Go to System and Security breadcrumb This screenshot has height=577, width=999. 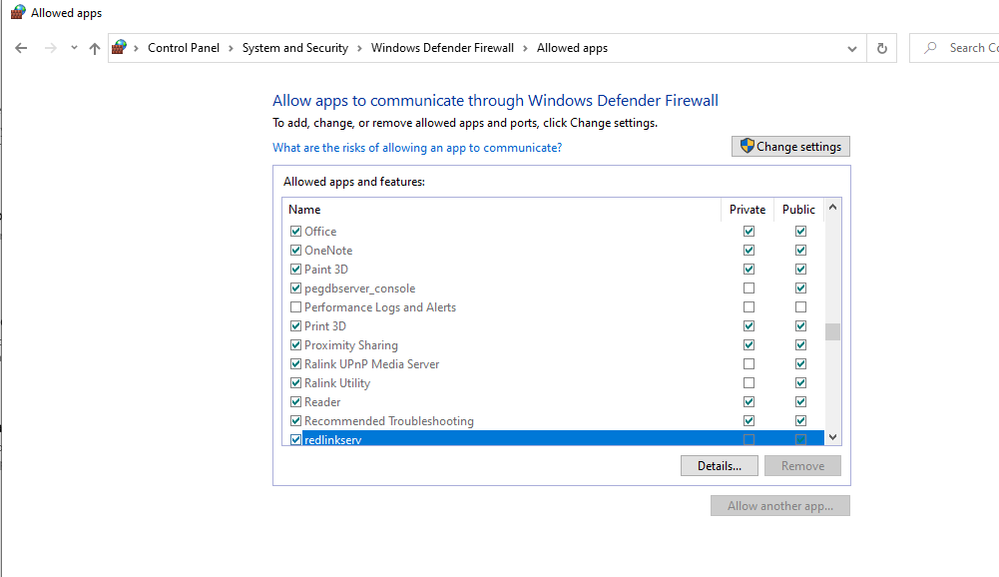tap(295, 48)
